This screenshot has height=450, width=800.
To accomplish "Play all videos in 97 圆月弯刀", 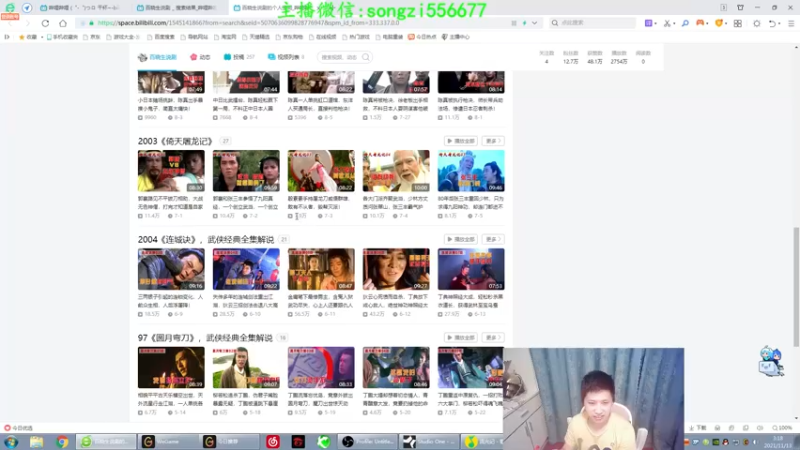I will 461,338.
